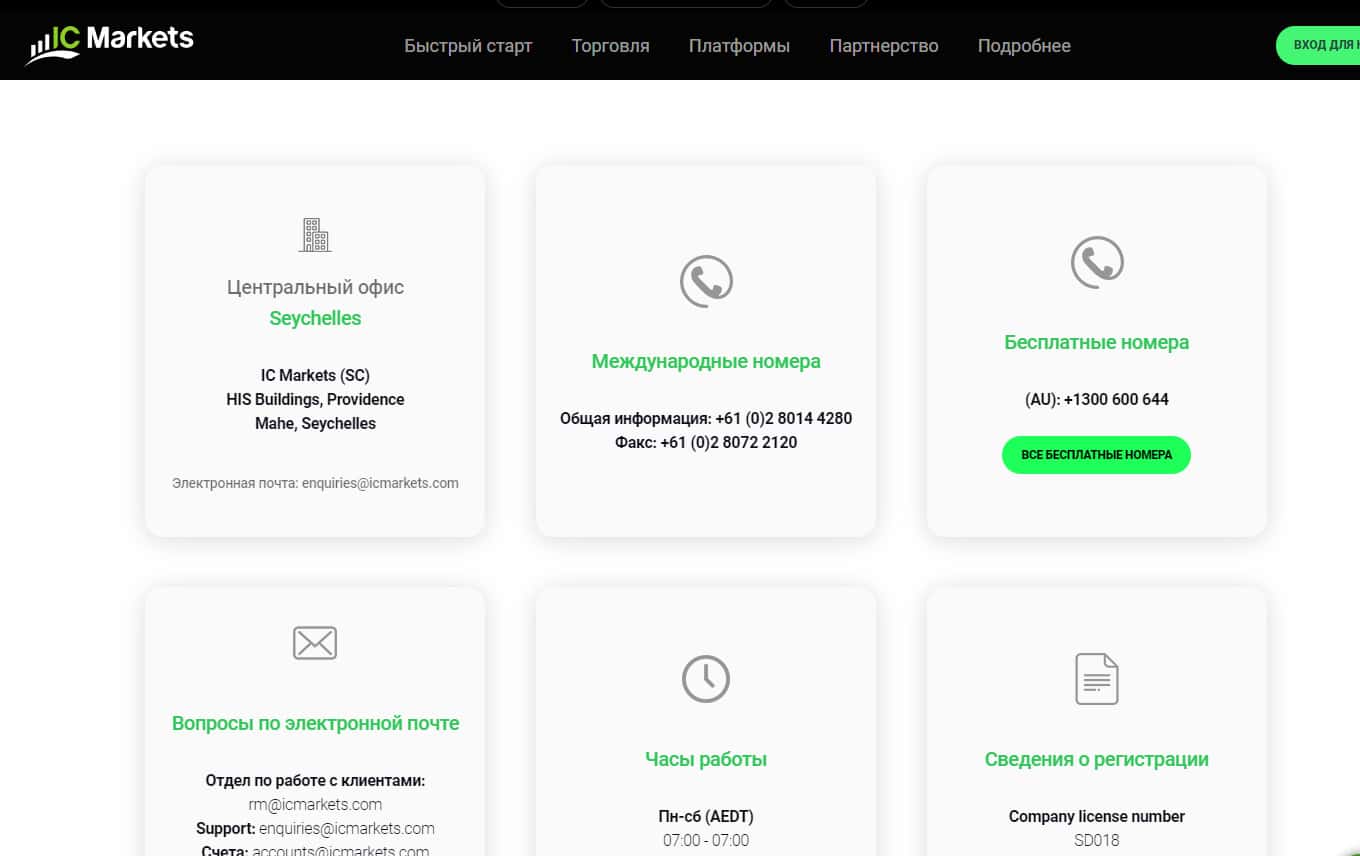
Task: Click the IC Markets (SC) company name
Action: 315,375
